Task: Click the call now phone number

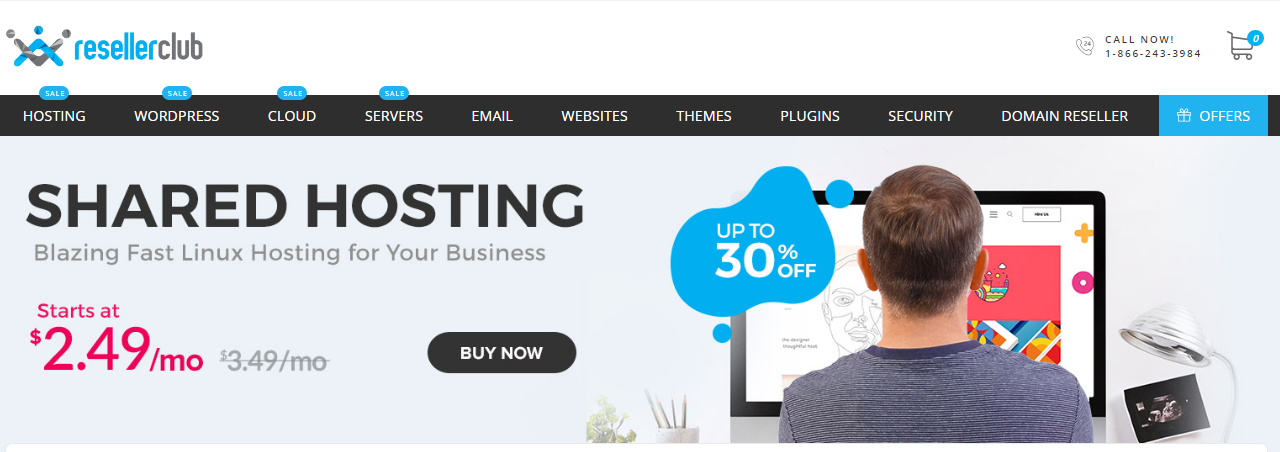Action: (x=1153, y=54)
